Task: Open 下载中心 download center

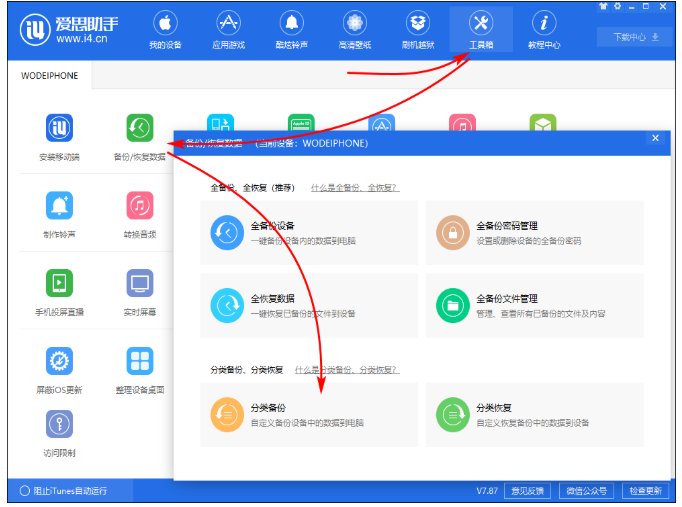Action: click(x=636, y=37)
